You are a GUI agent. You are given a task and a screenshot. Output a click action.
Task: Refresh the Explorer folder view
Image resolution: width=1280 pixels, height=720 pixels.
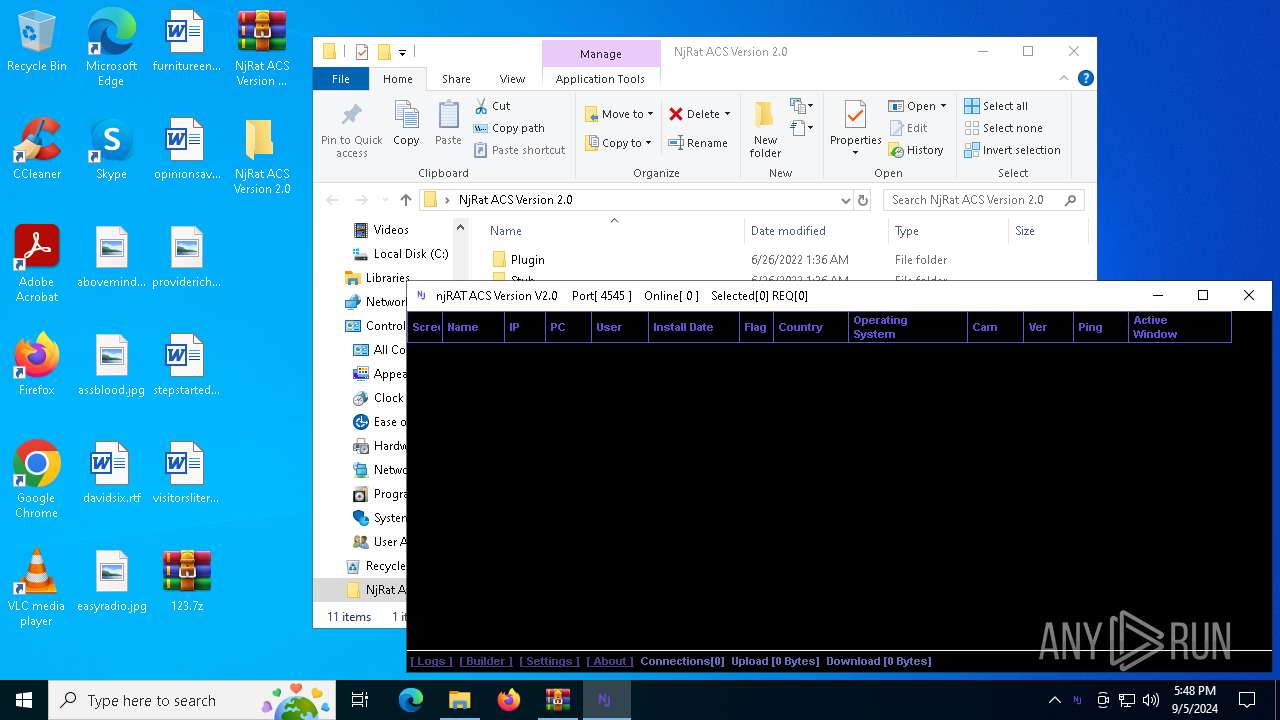864,200
